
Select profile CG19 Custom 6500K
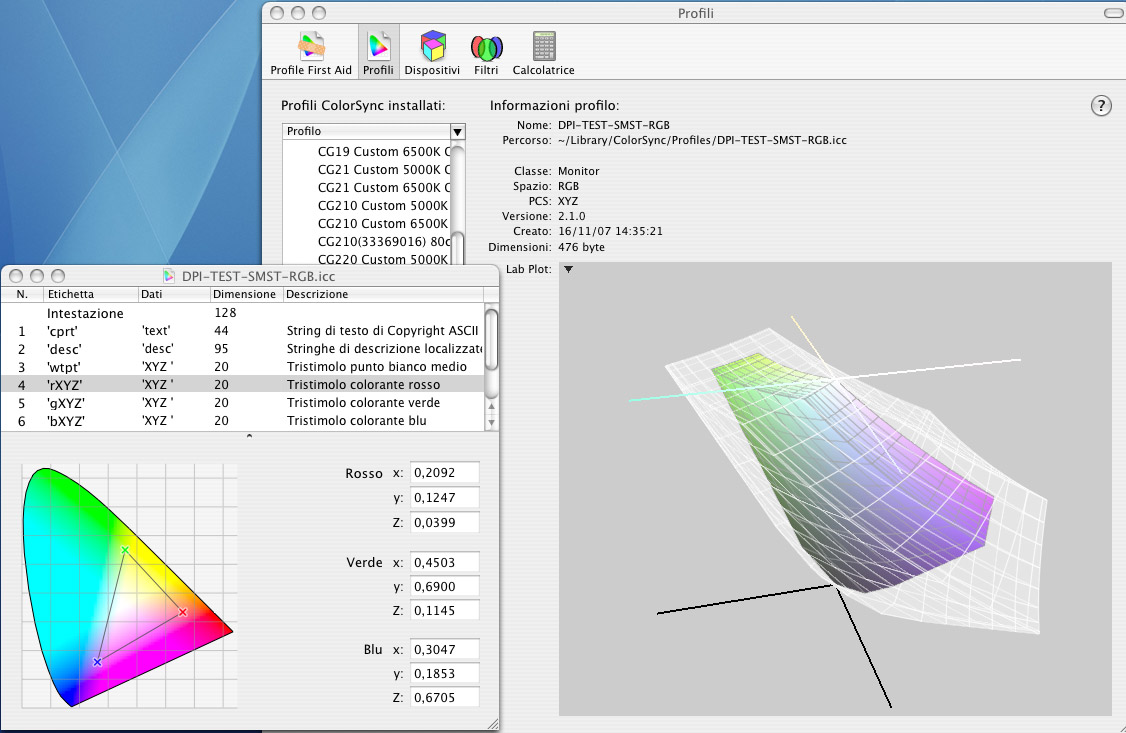tap(367, 151)
